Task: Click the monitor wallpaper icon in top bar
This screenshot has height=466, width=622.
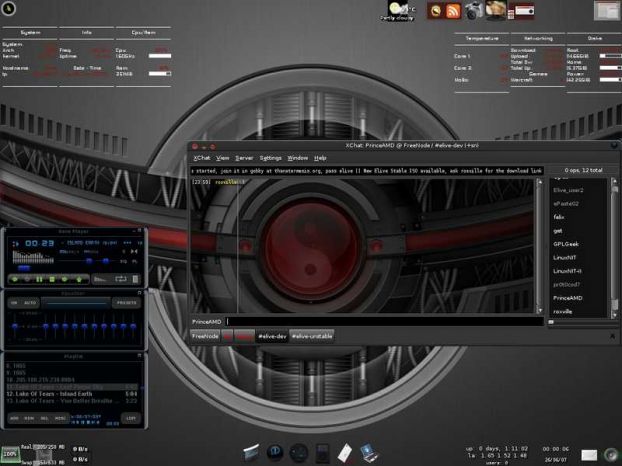Action: tap(496, 10)
